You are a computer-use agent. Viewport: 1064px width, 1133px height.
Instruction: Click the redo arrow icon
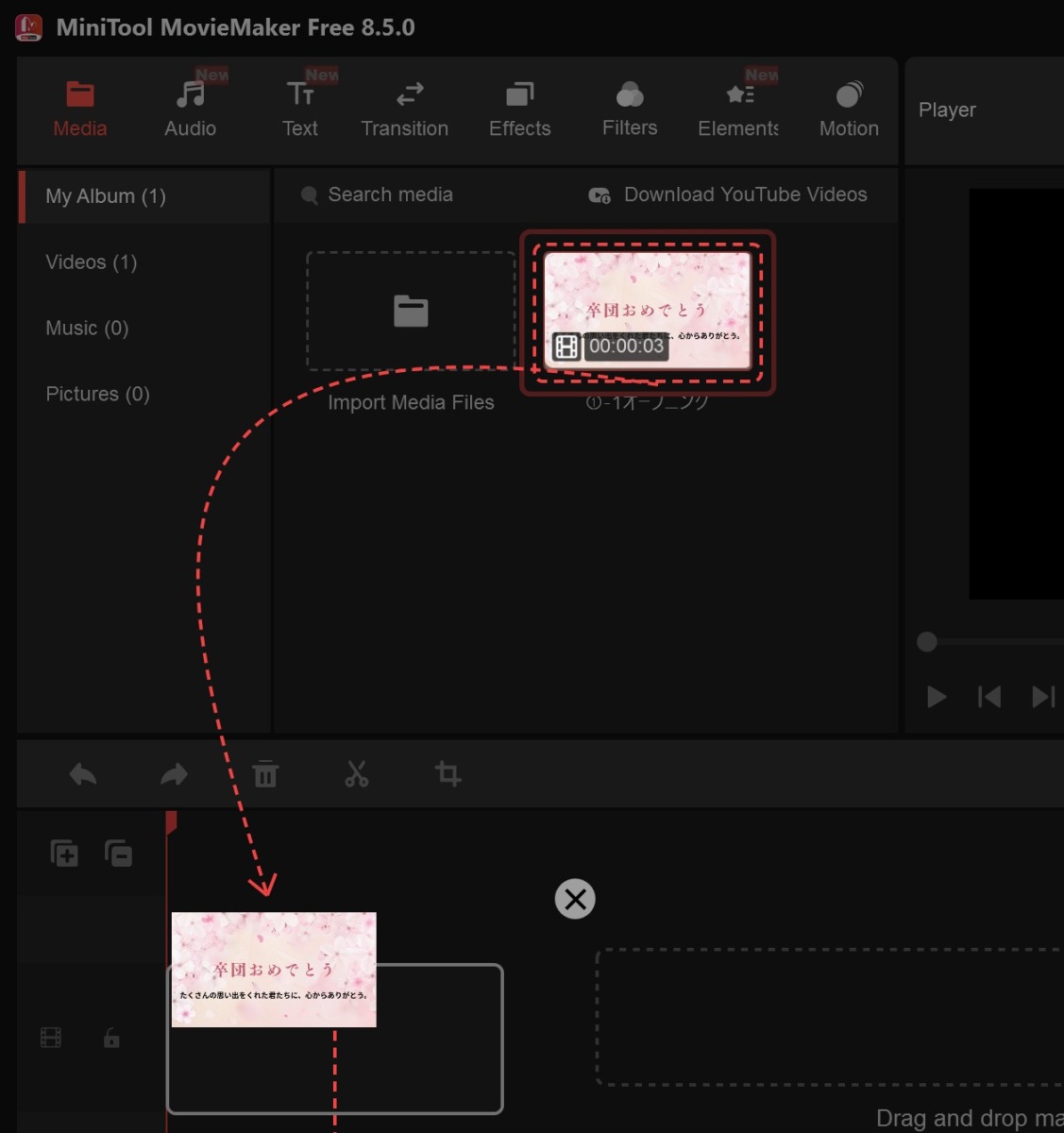click(174, 775)
